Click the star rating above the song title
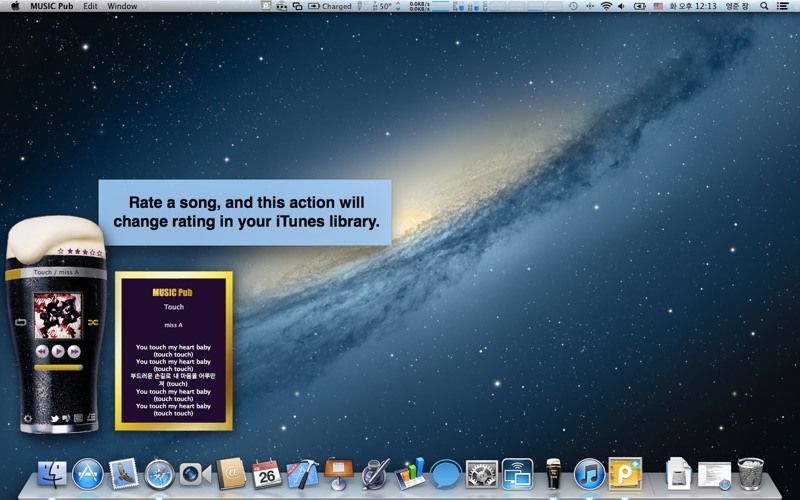Image resolution: width=800 pixels, height=500 pixels. (78, 252)
